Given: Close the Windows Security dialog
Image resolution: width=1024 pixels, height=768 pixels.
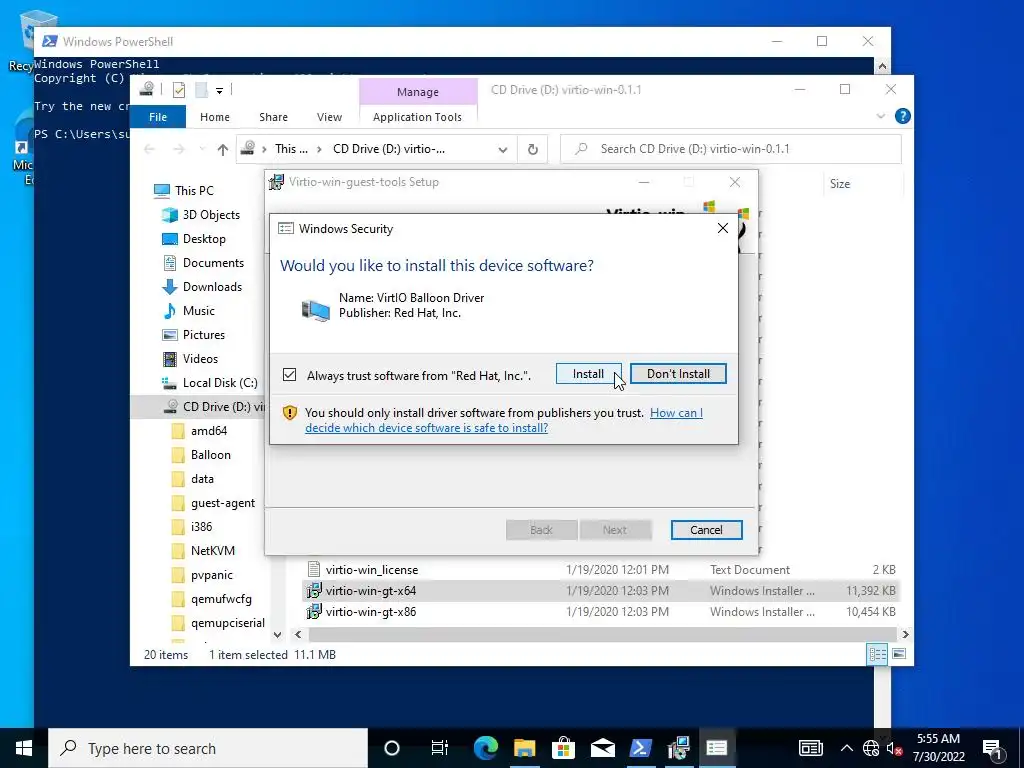Looking at the screenshot, I should (722, 228).
